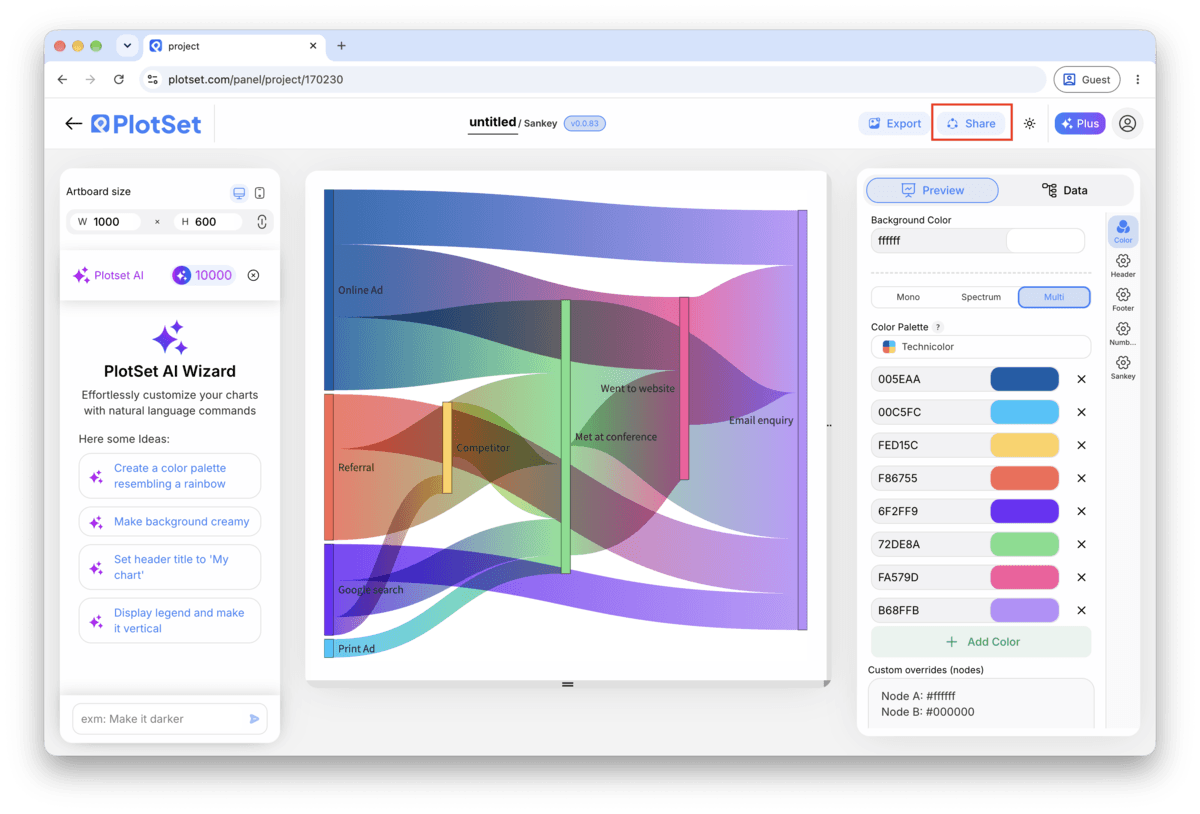1200x814 pixels.
Task: Send the AI prompt arrow
Action: coord(254,719)
